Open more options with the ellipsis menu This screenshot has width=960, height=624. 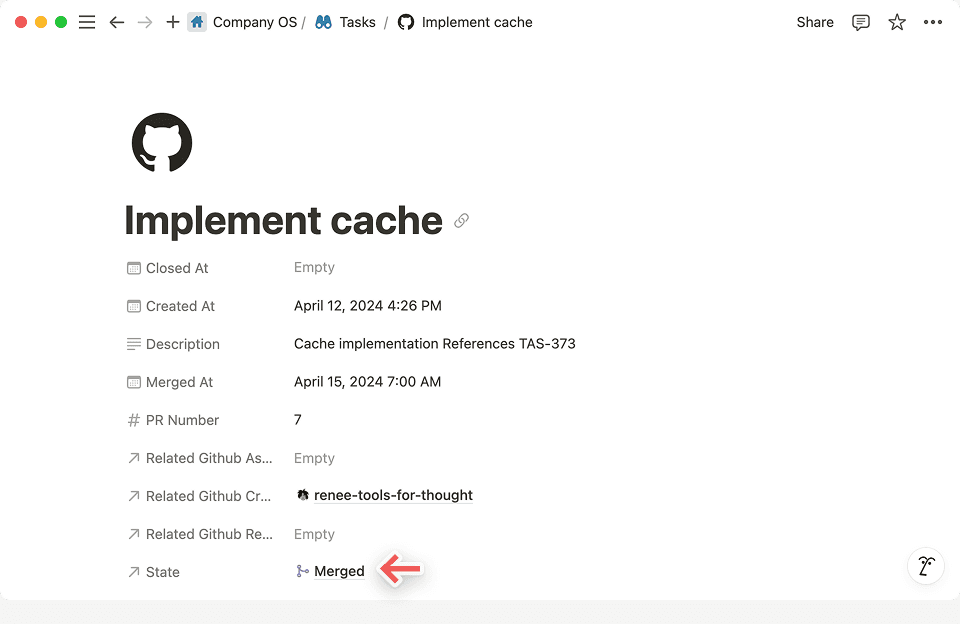[932, 22]
